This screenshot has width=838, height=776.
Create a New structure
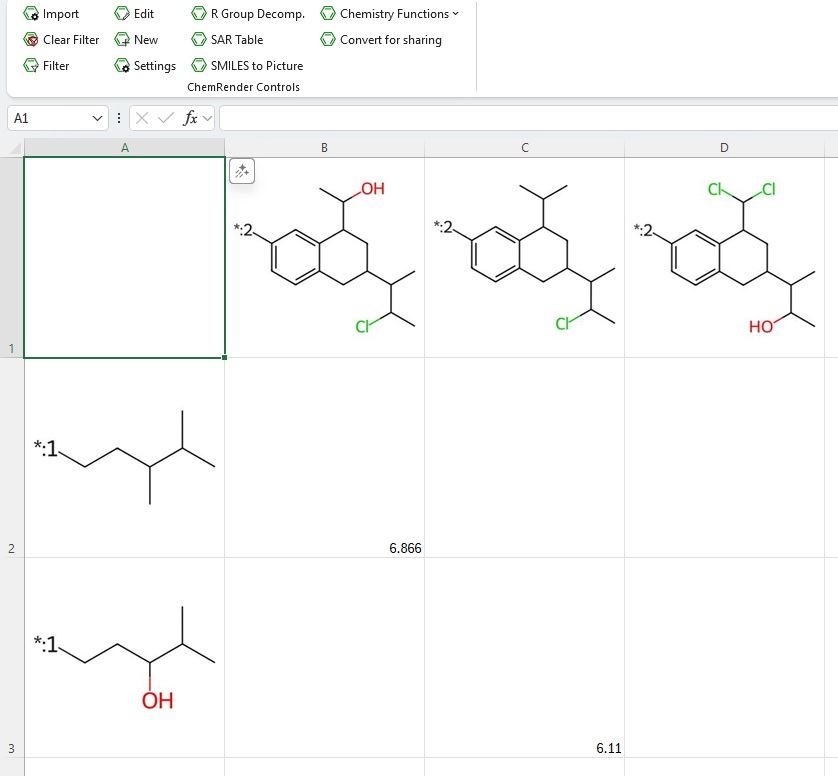[121, 40]
